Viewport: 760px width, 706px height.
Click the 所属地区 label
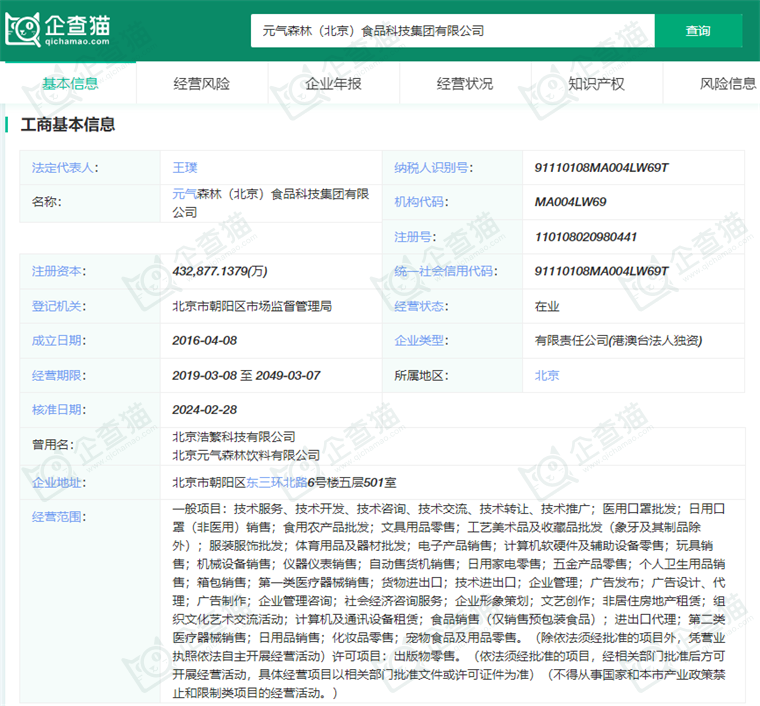(421, 376)
